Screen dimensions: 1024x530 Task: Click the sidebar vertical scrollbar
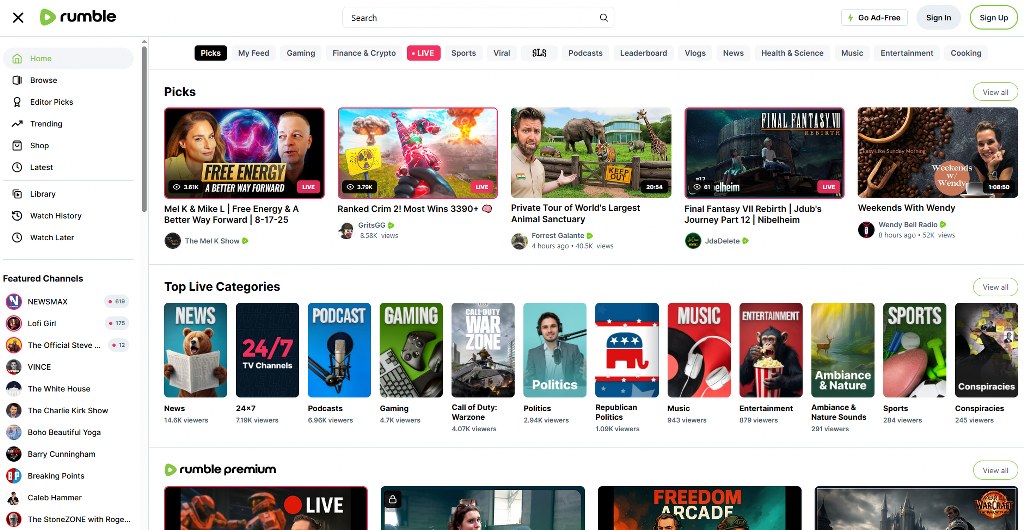pos(144,127)
